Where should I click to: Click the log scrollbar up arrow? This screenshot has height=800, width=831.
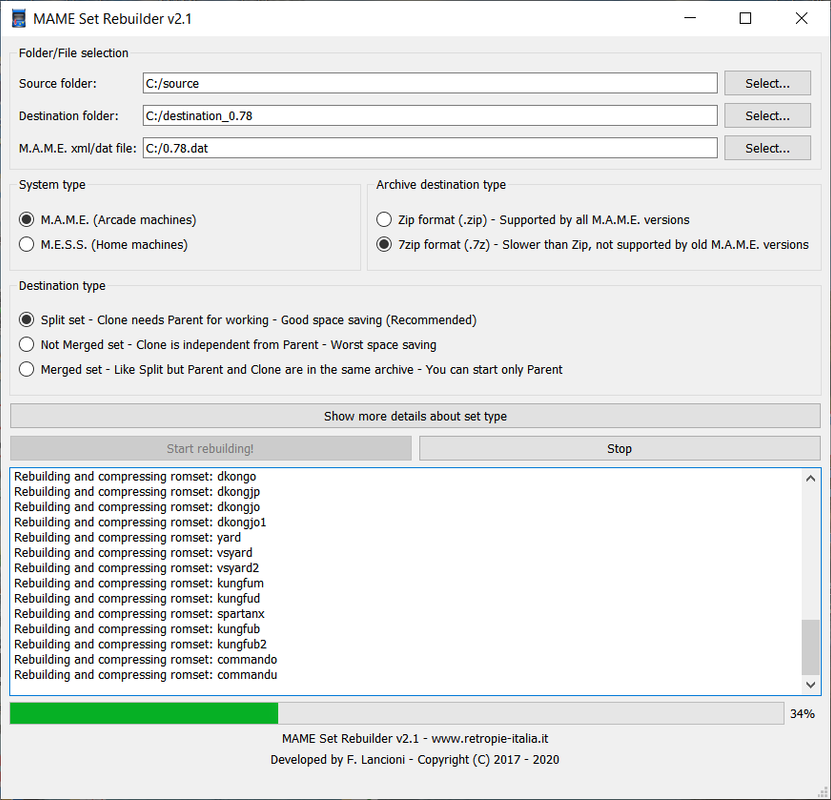pyautogui.click(x=810, y=478)
